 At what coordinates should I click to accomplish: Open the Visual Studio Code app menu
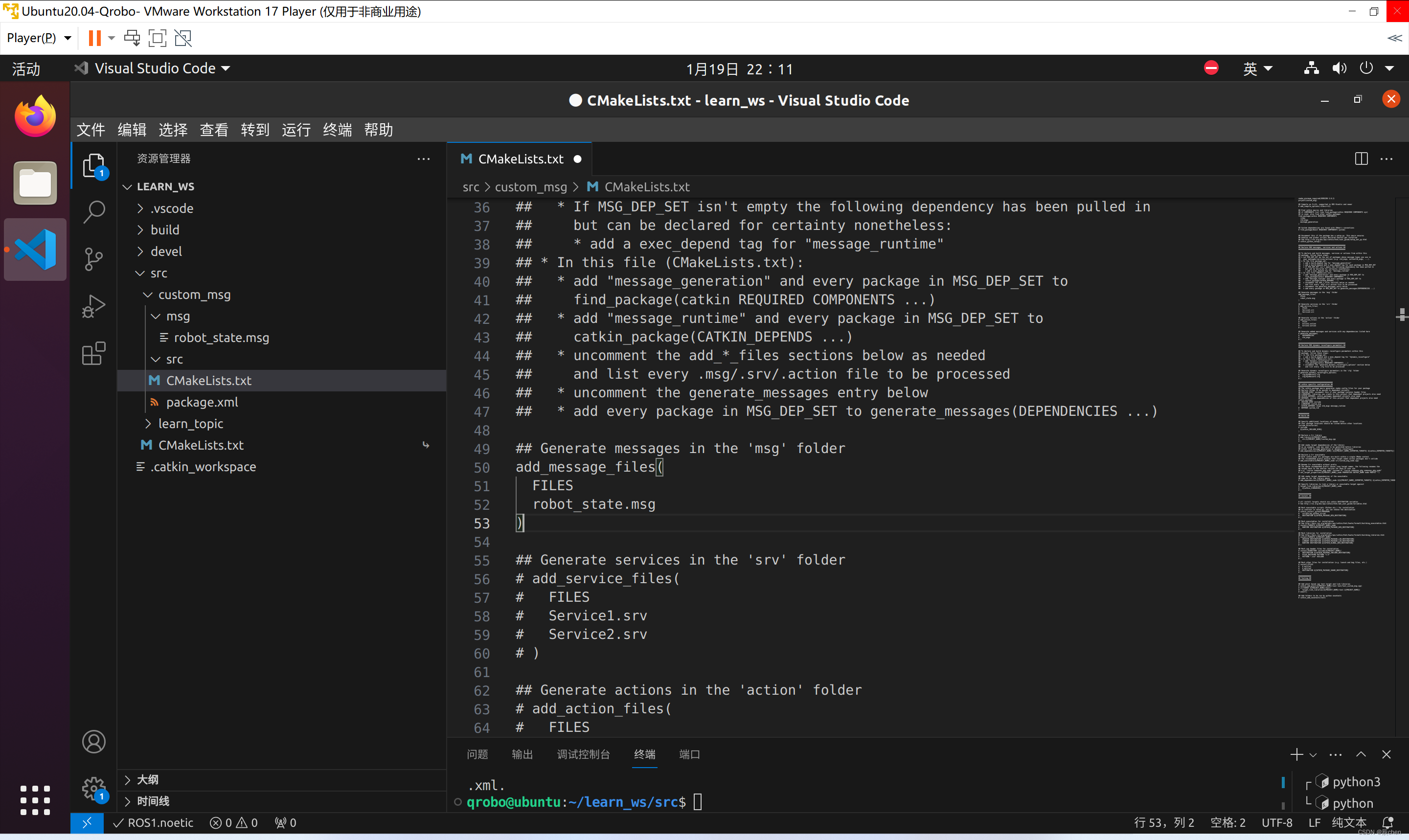(x=153, y=68)
